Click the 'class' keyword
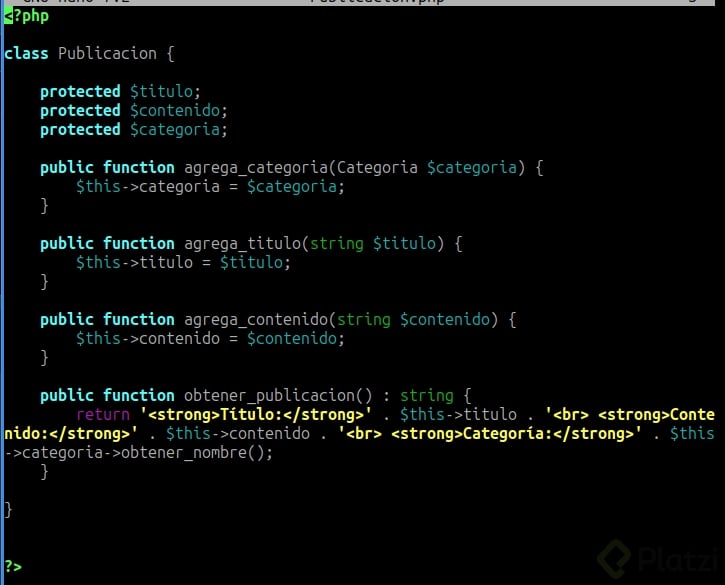 coord(26,53)
